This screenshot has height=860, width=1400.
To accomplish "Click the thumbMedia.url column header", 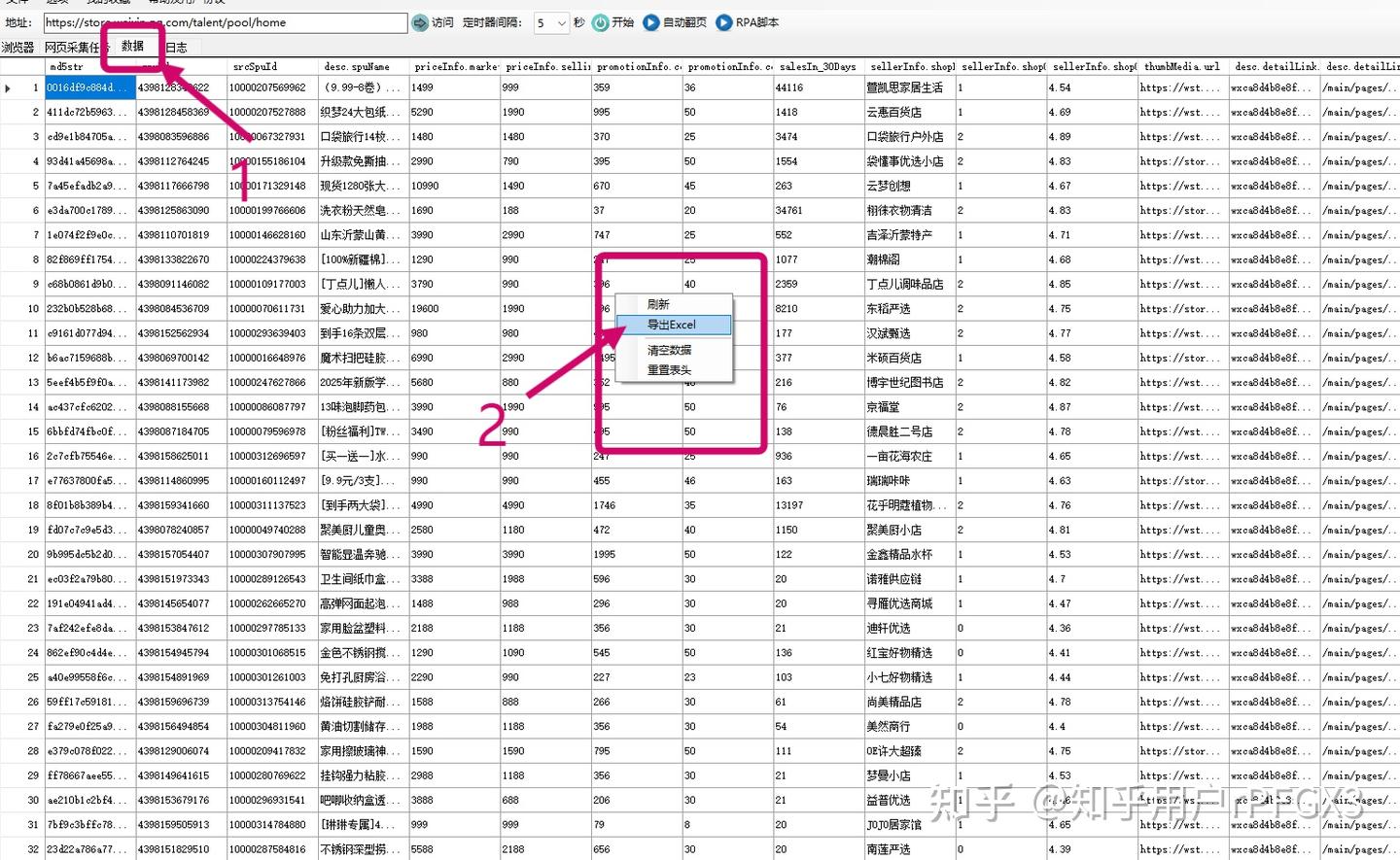I will click(x=1184, y=66).
